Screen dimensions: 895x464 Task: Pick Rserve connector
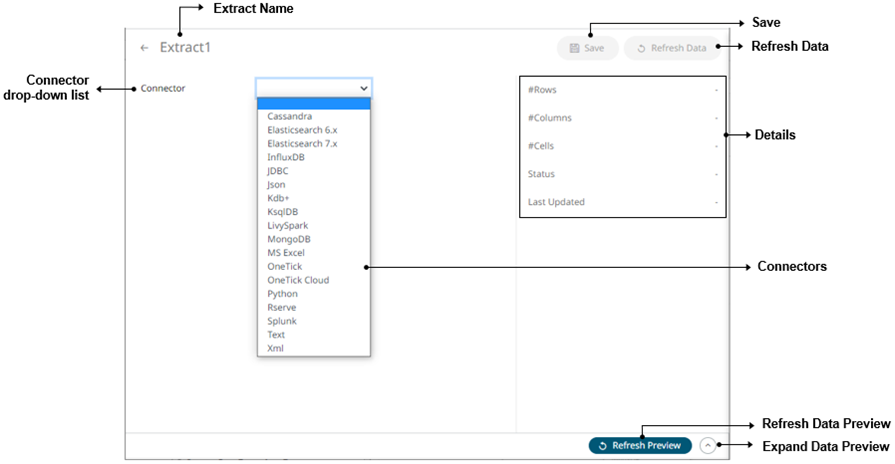(314, 308)
